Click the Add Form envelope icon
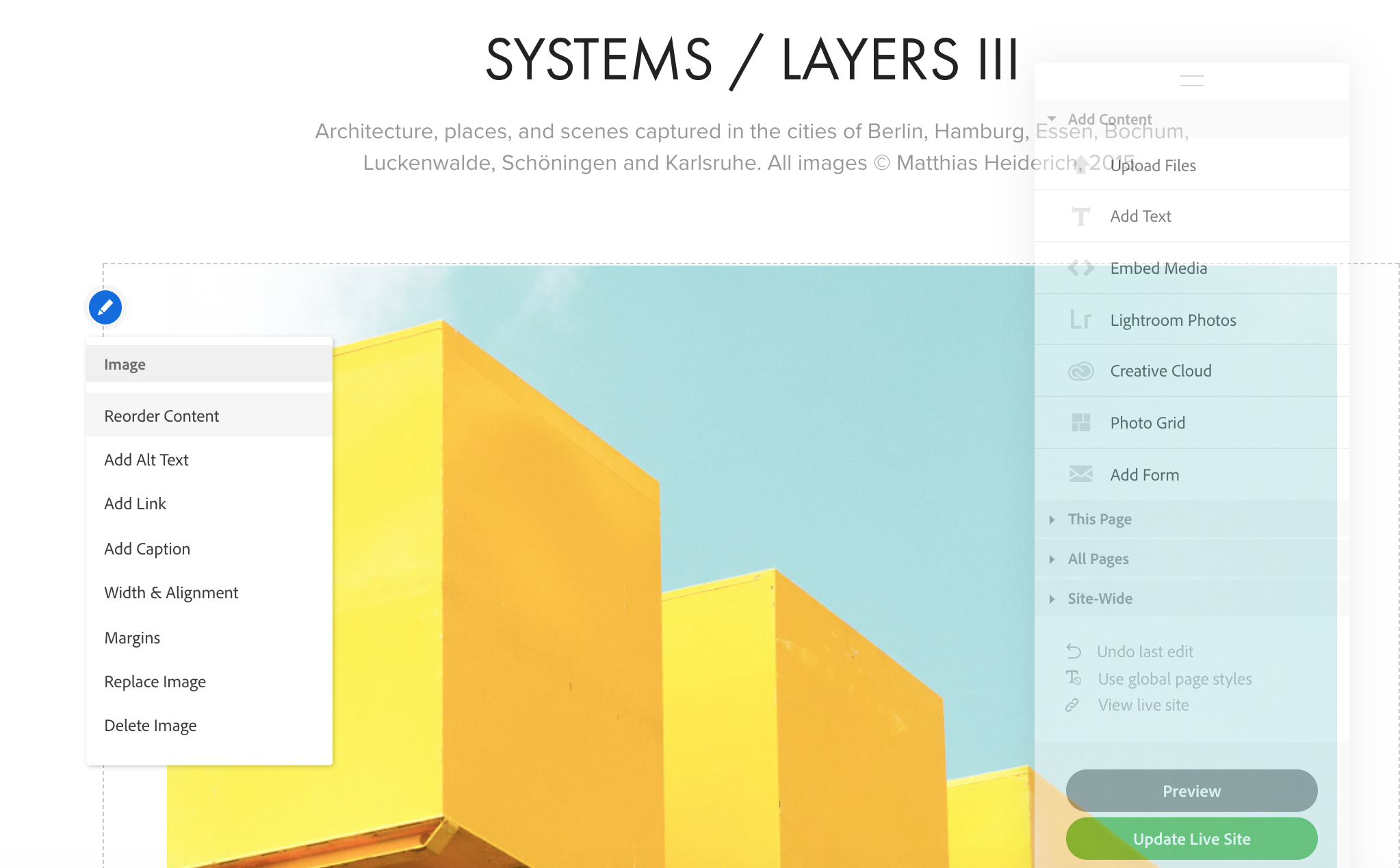The height and width of the screenshot is (868, 1400). tap(1080, 474)
